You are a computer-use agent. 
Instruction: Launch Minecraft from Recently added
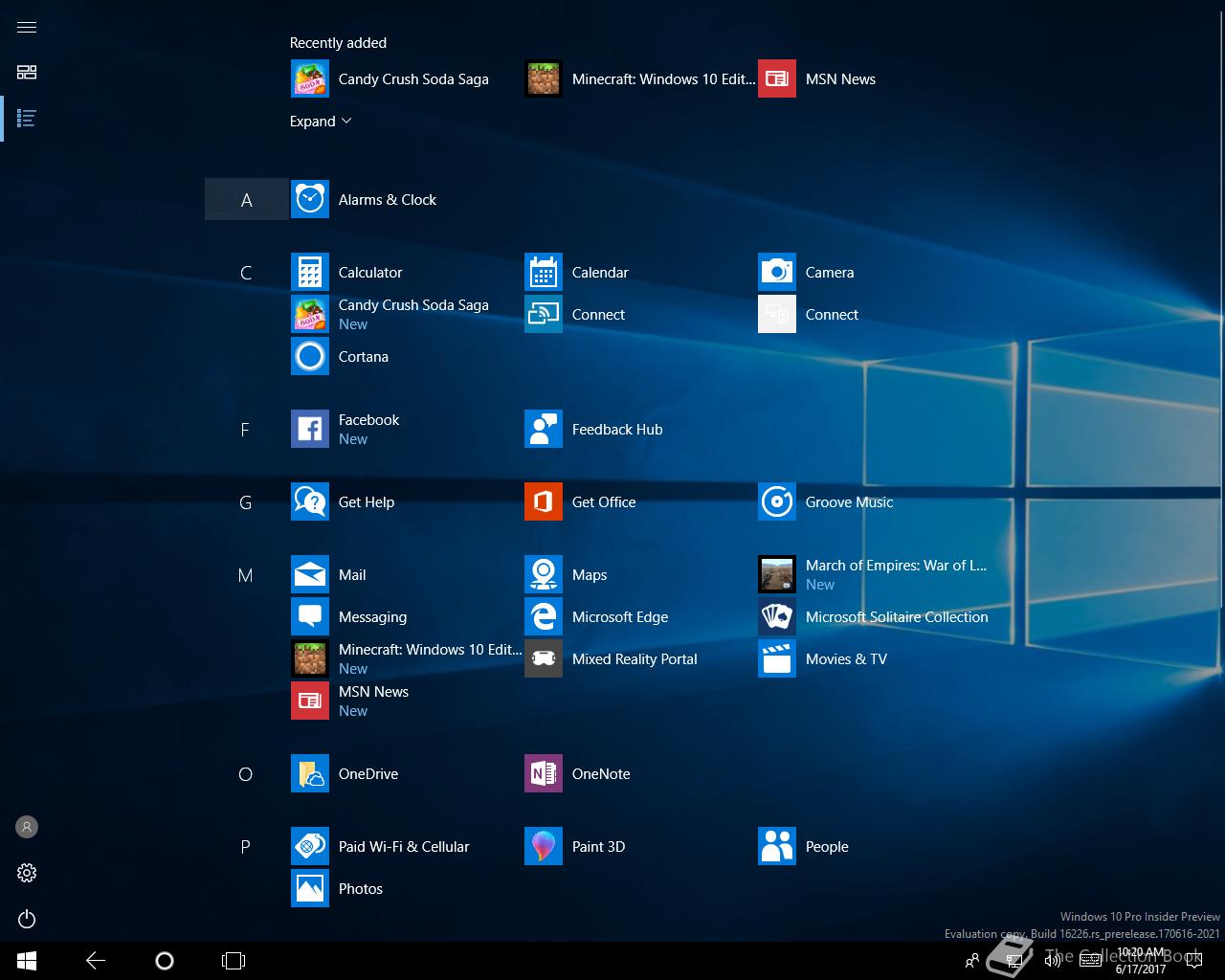(639, 78)
